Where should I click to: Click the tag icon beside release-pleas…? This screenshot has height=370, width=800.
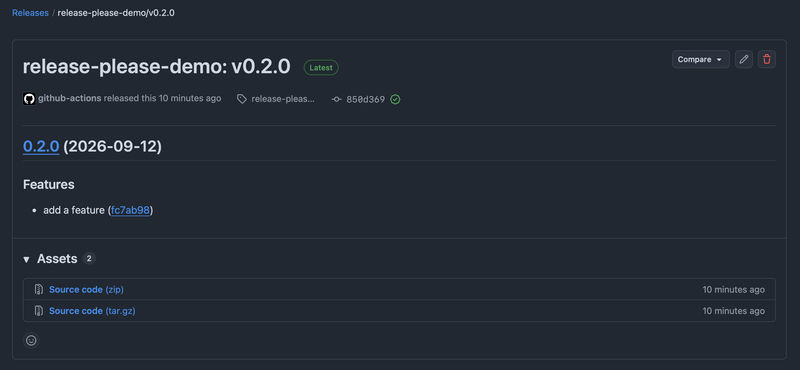[242, 99]
